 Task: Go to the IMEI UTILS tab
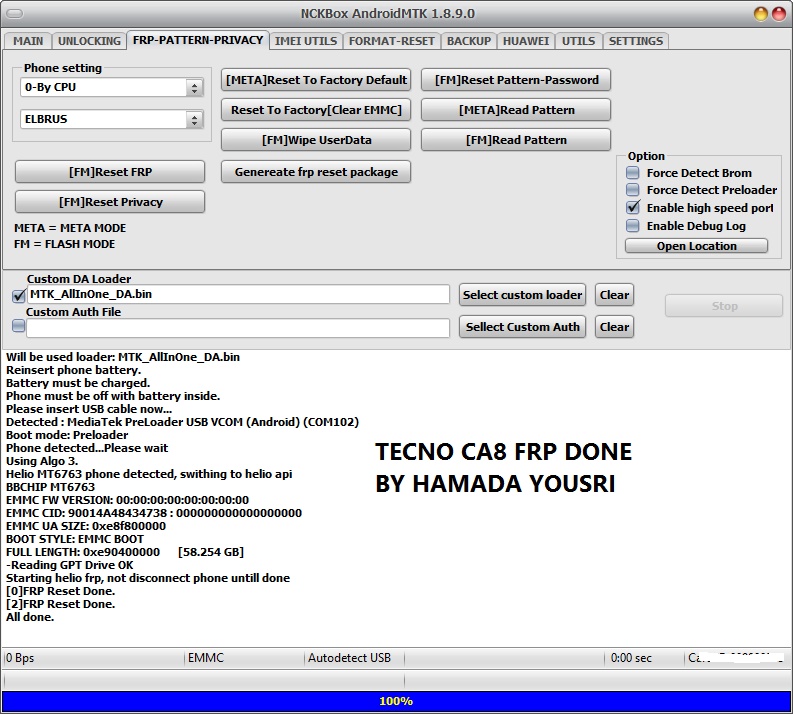tap(305, 41)
